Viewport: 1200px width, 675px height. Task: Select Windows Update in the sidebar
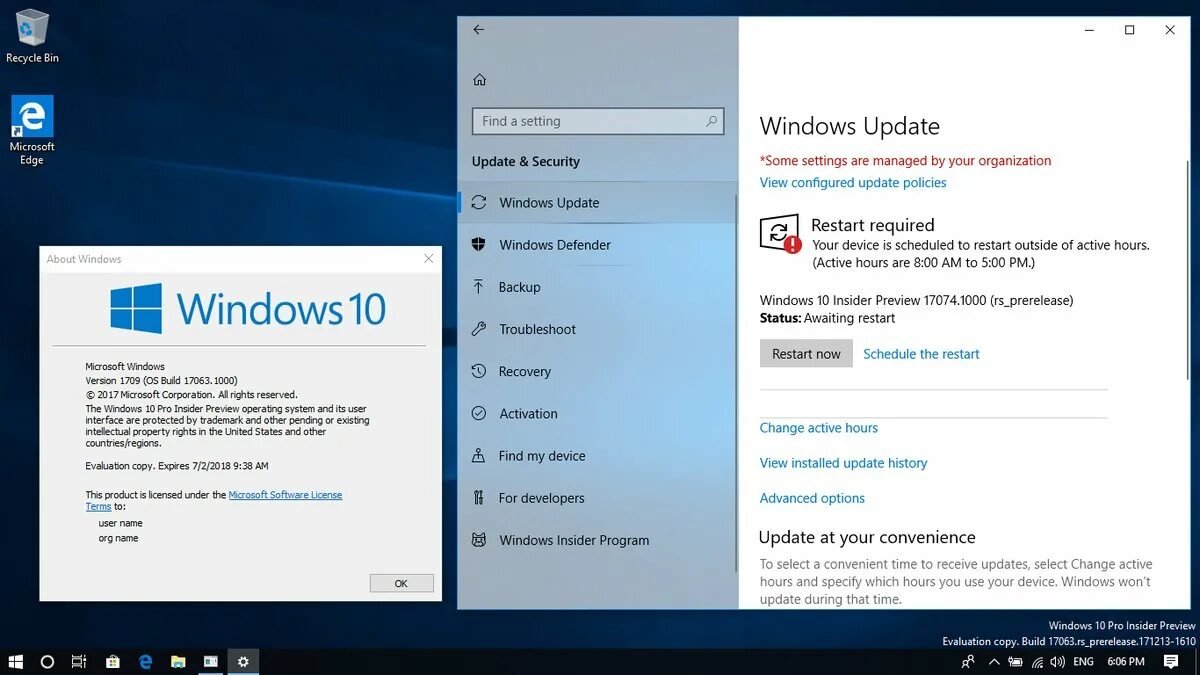tap(597, 202)
